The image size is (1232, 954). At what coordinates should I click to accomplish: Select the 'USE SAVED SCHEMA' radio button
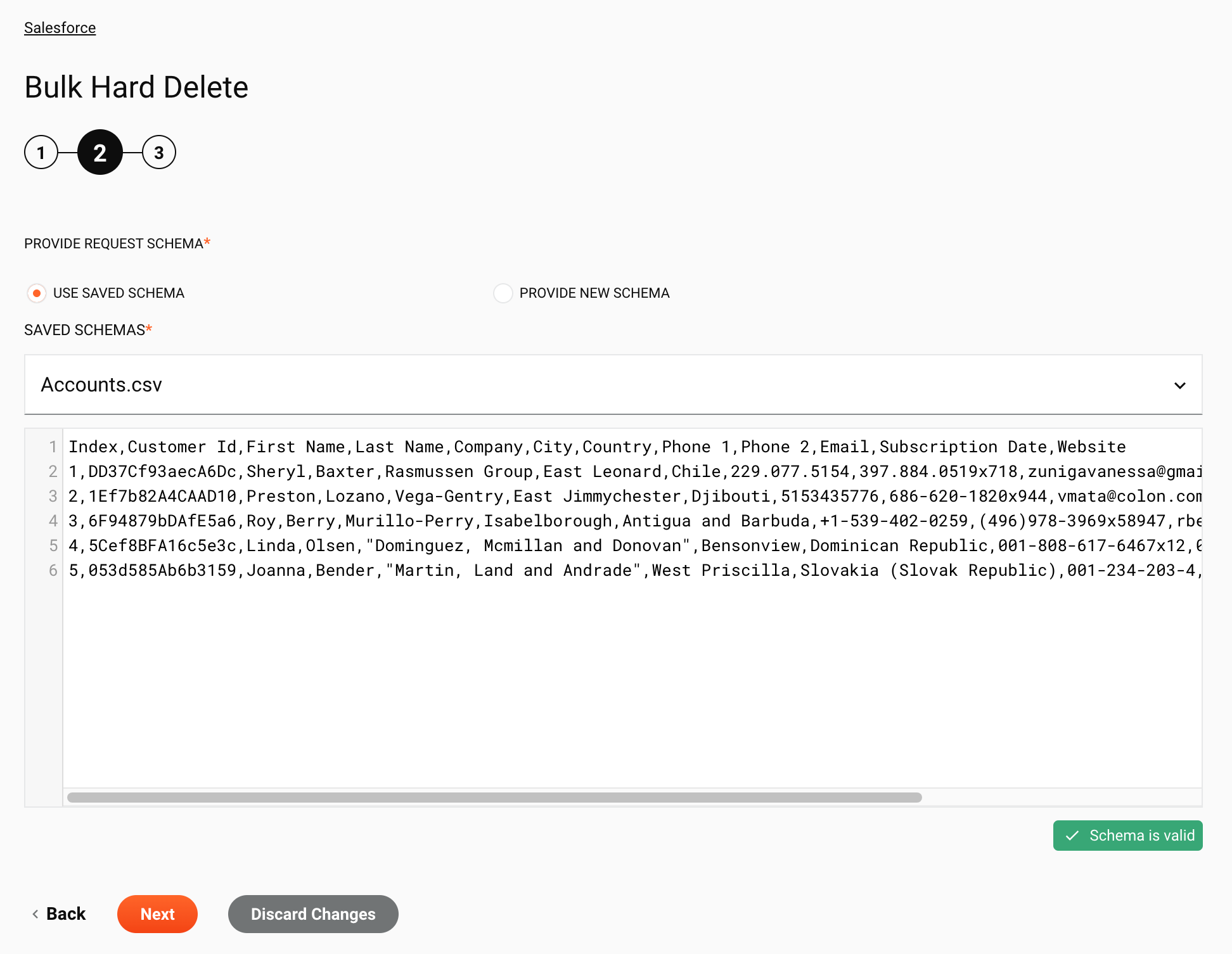(x=36, y=293)
